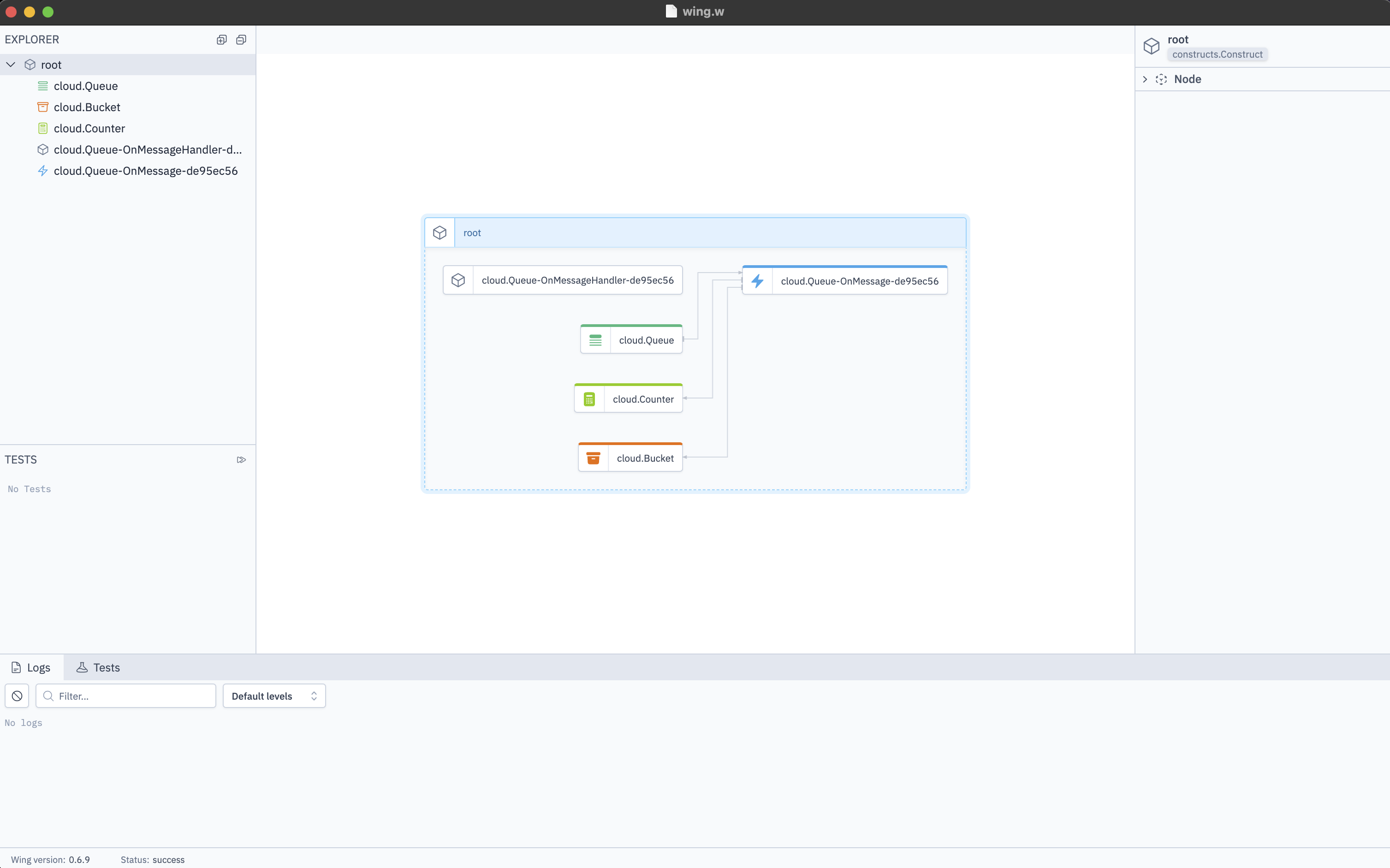The width and height of the screenshot is (1390, 868).
Task: Click the orange bucket icon in the diagram
Action: tap(593, 458)
